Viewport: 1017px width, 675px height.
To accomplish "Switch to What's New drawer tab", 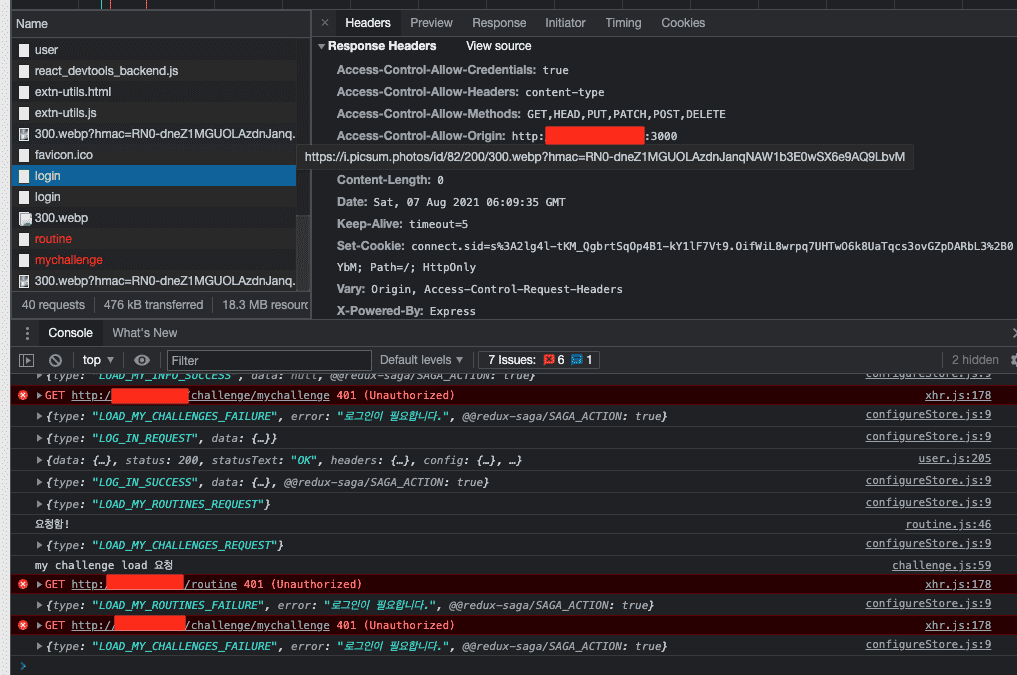I will point(144,333).
